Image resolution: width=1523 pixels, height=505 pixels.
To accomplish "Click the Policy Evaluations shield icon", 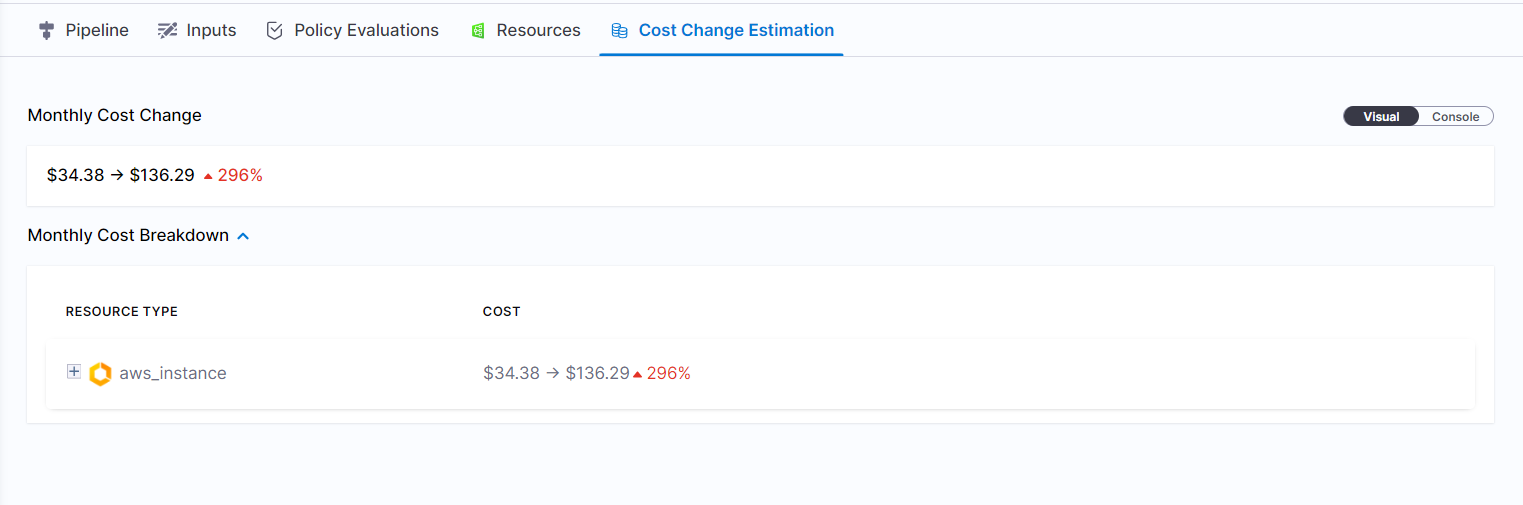I will click(274, 31).
